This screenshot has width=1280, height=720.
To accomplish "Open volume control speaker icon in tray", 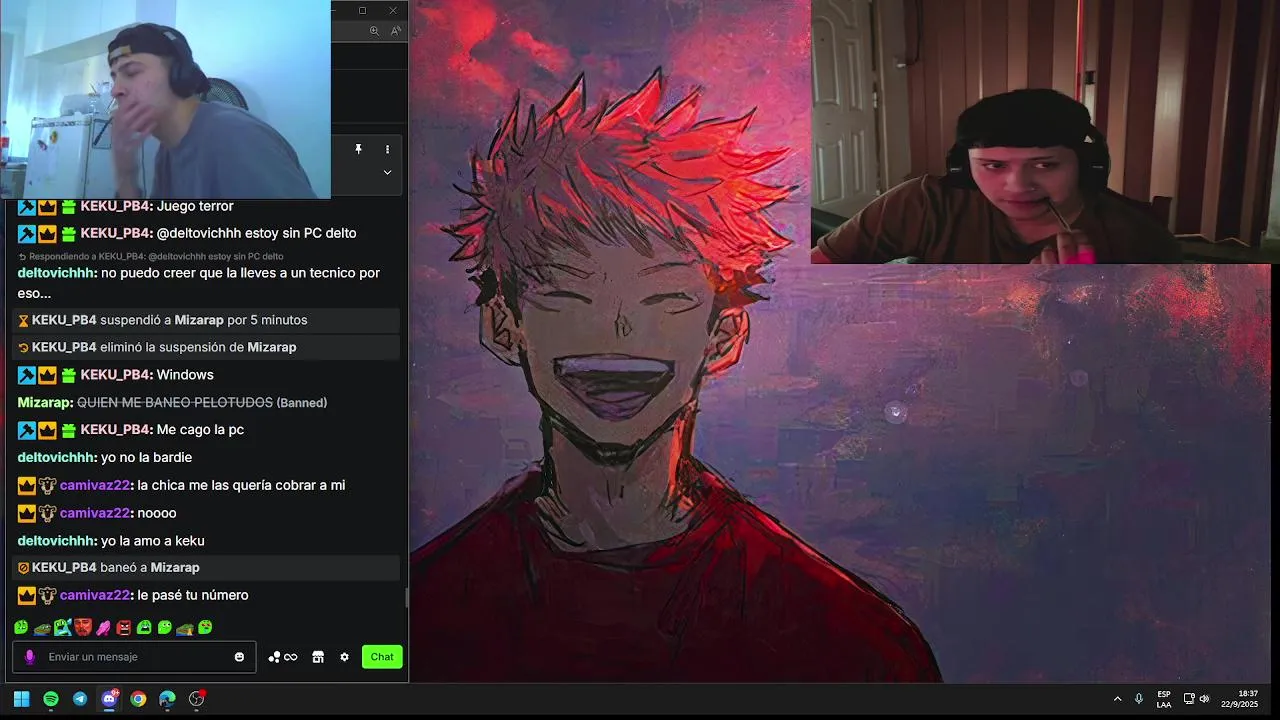I will (1204, 699).
